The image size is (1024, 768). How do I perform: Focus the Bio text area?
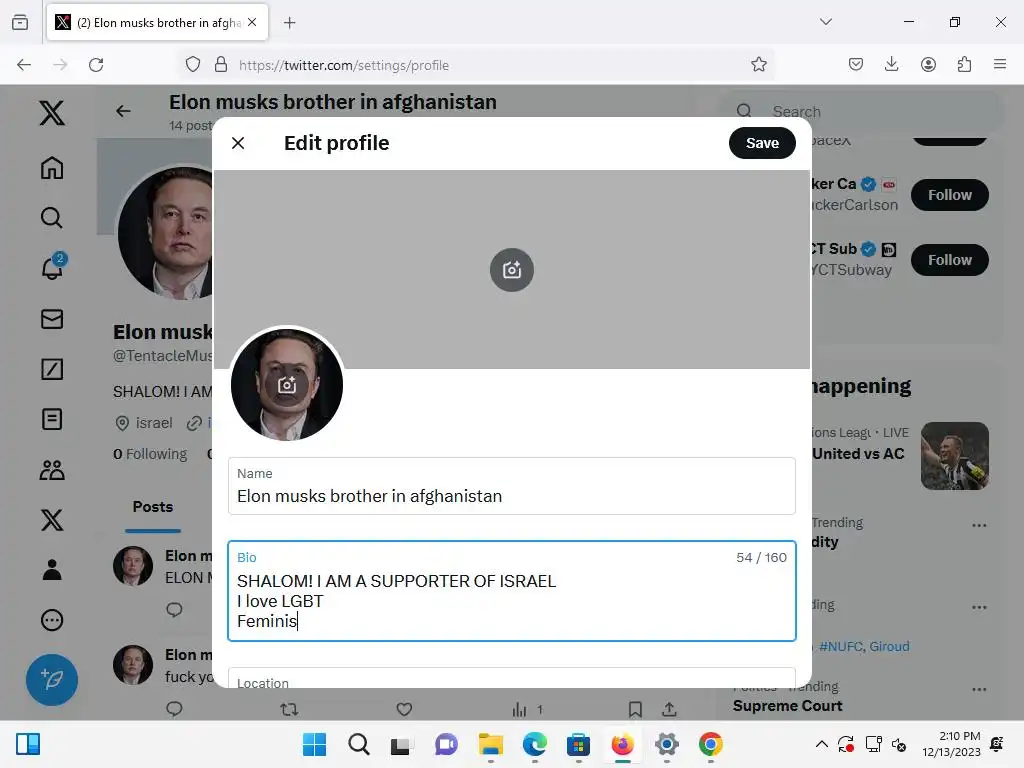tap(512, 591)
